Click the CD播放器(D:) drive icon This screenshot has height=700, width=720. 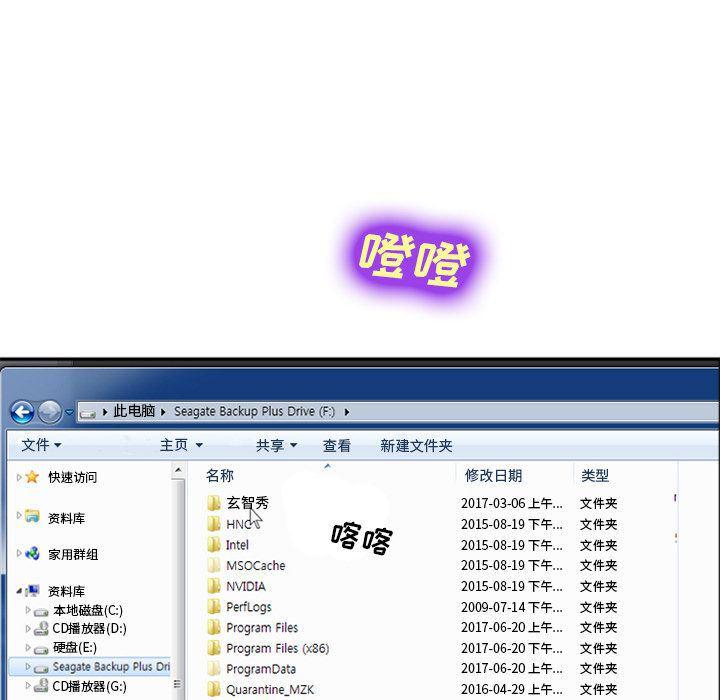click(41, 629)
